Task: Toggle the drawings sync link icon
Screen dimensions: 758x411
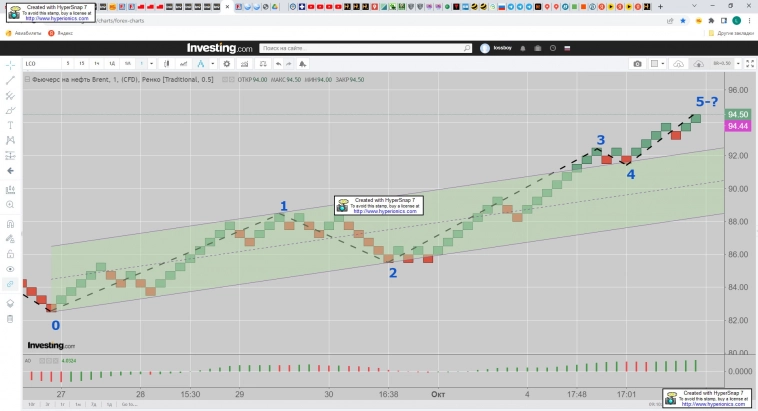Action: [x=10, y=284]
